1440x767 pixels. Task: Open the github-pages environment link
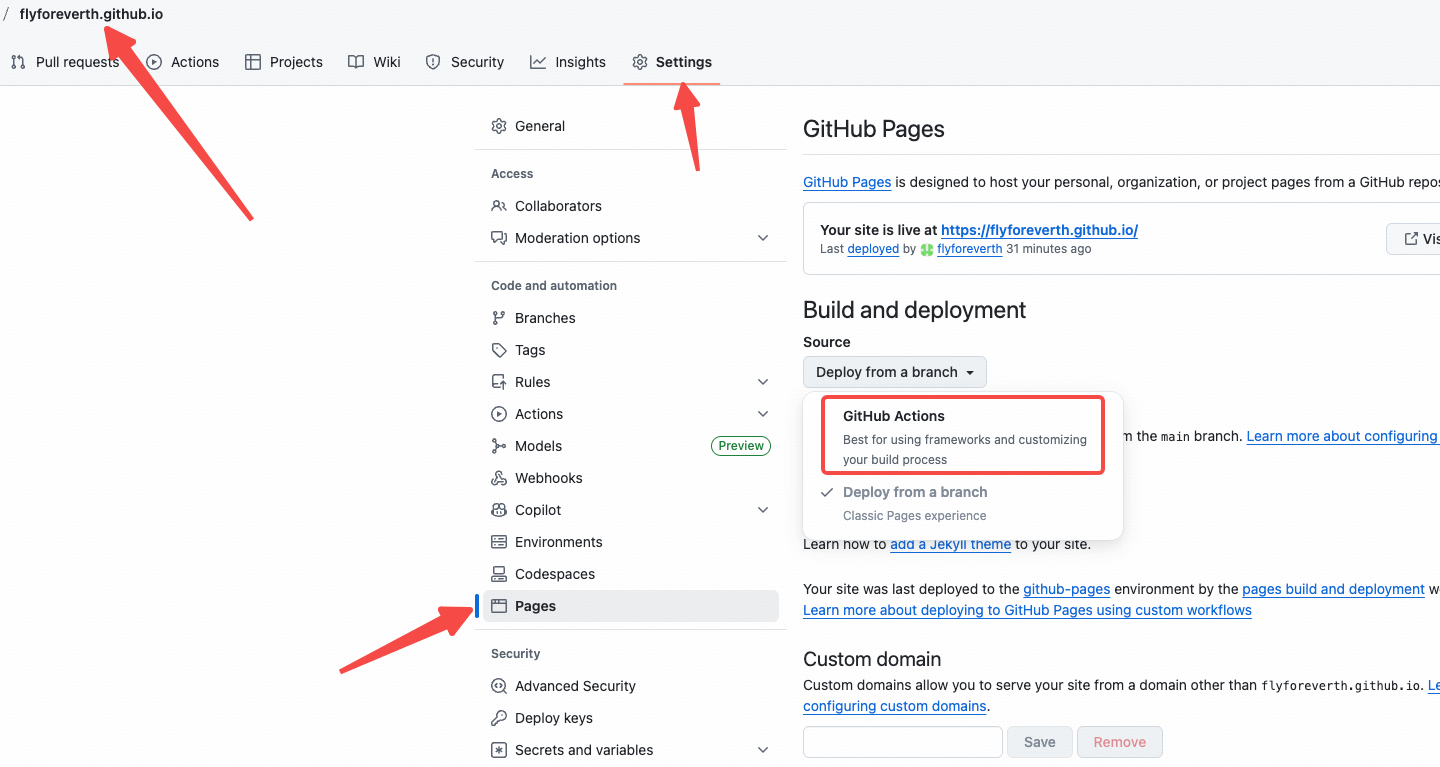click(x=1066, y=589)
